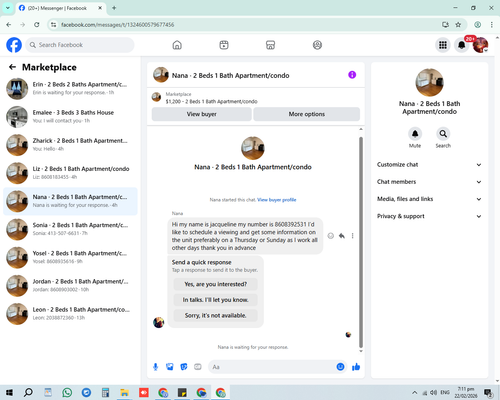
Task: Open the Yosel conversation
Action: 70,258
